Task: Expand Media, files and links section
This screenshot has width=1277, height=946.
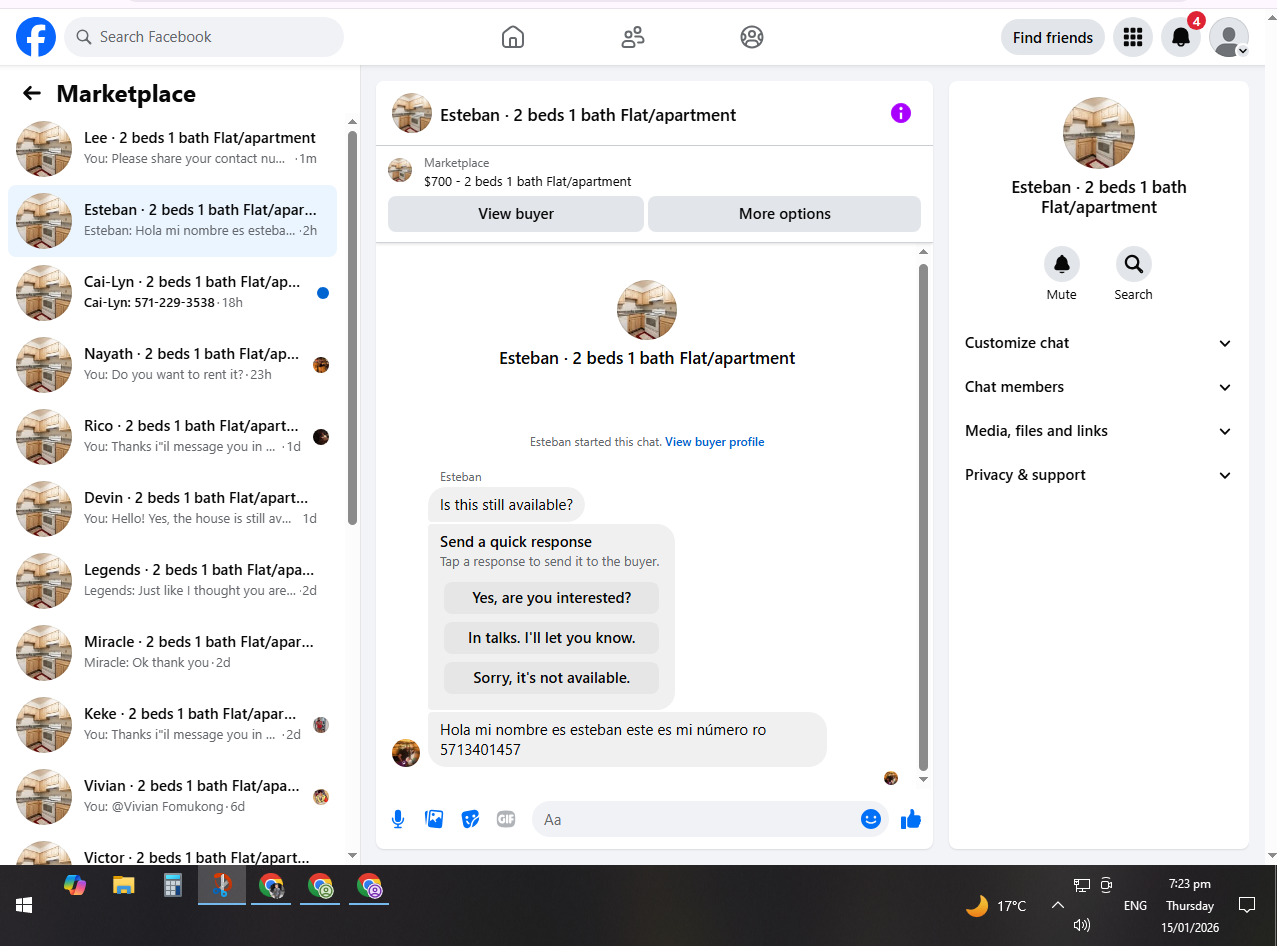Action: click(x=1098, y=431)
